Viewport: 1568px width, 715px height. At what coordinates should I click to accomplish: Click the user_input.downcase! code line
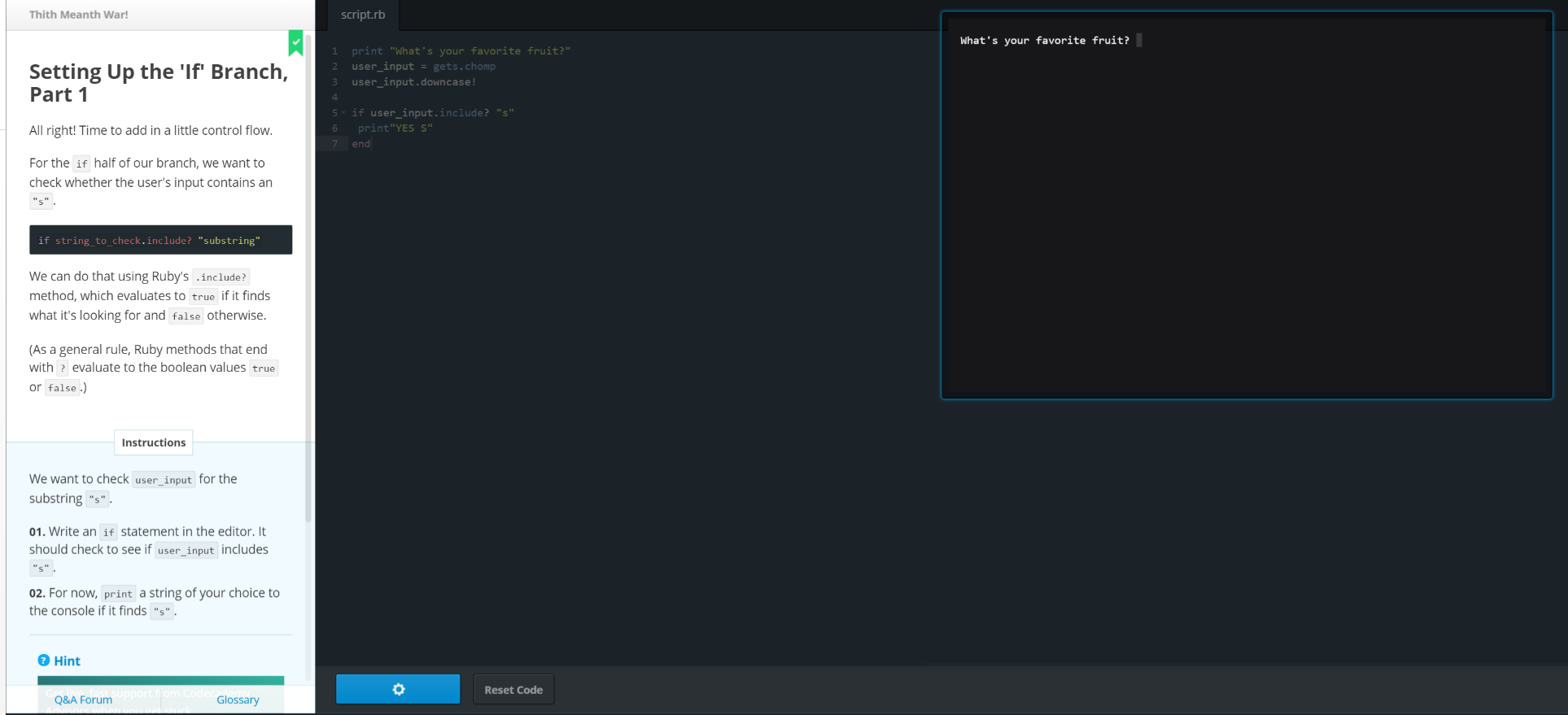pos(413,82)
